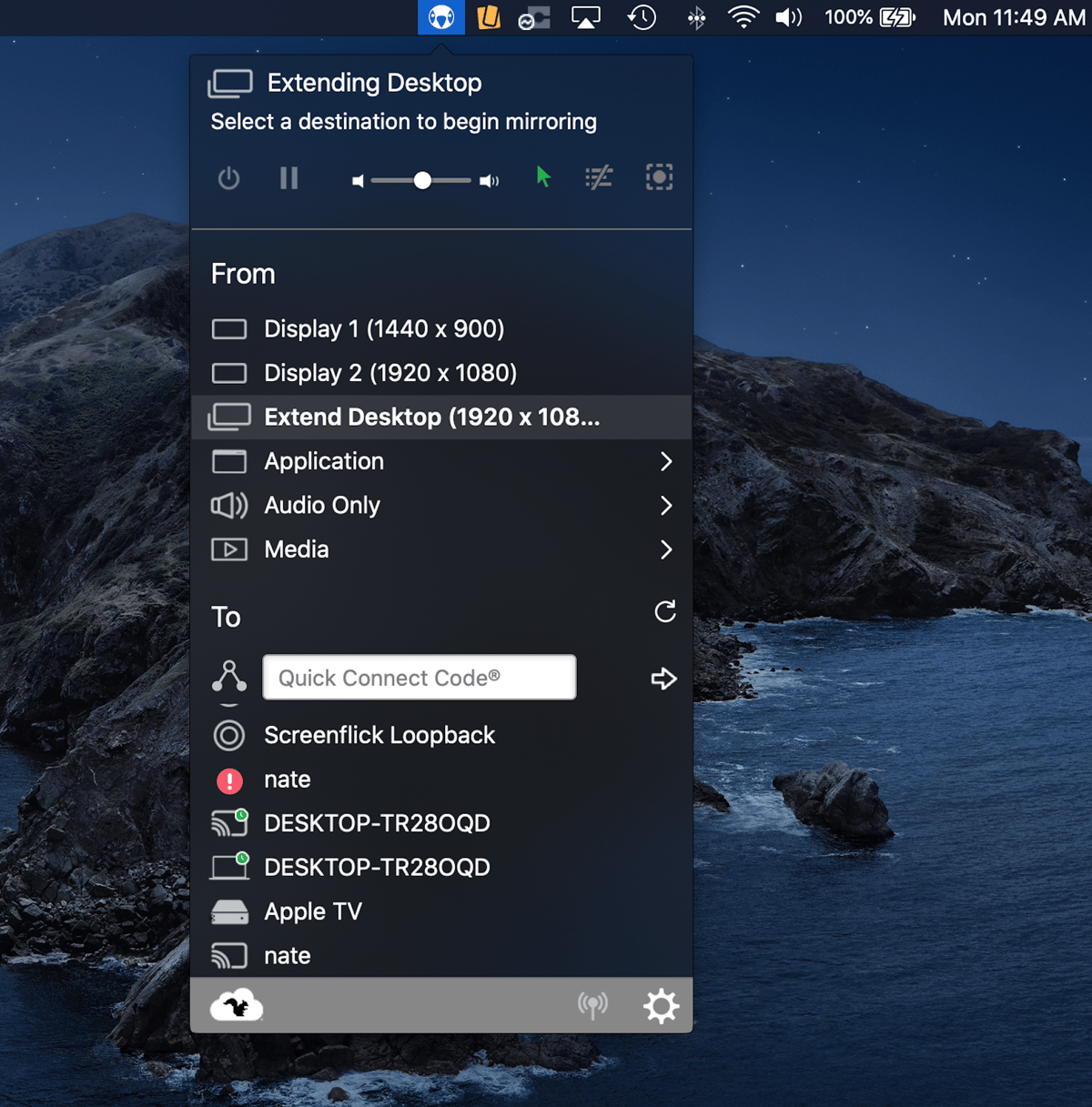Switch source to Display 1 (1440 x 900)

[383, 328]
